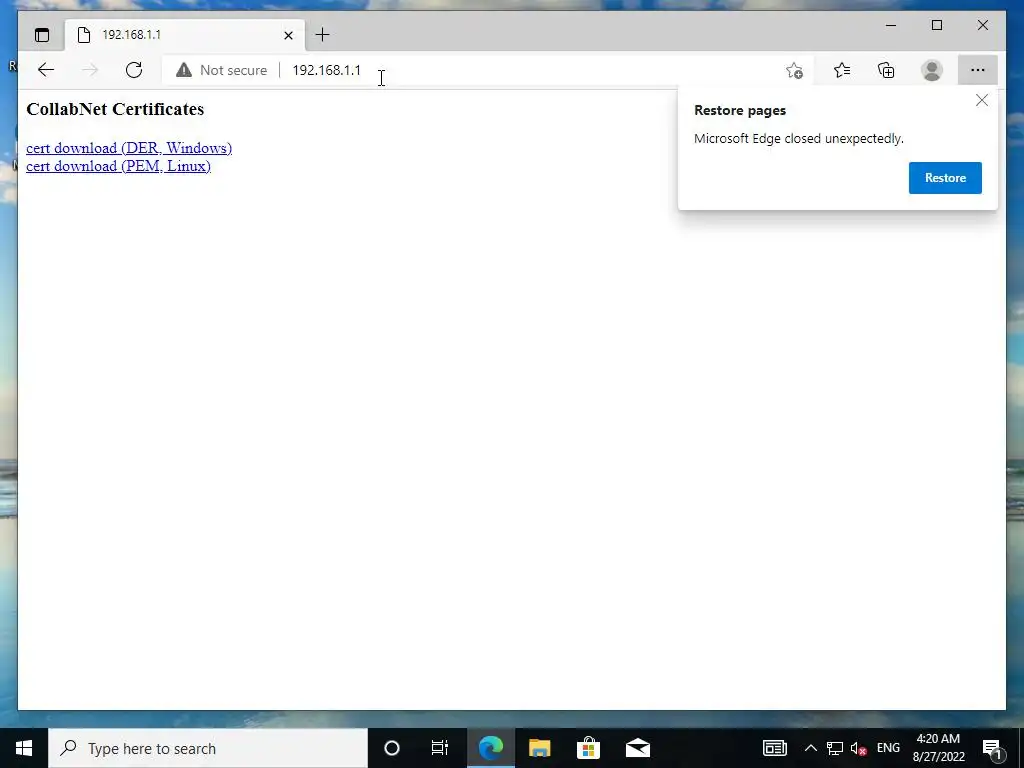Viewport: 1024px width, 768px height.
Task: Click the Microsoft Edge taskbar icon
Action: click(x=490, y=748)
